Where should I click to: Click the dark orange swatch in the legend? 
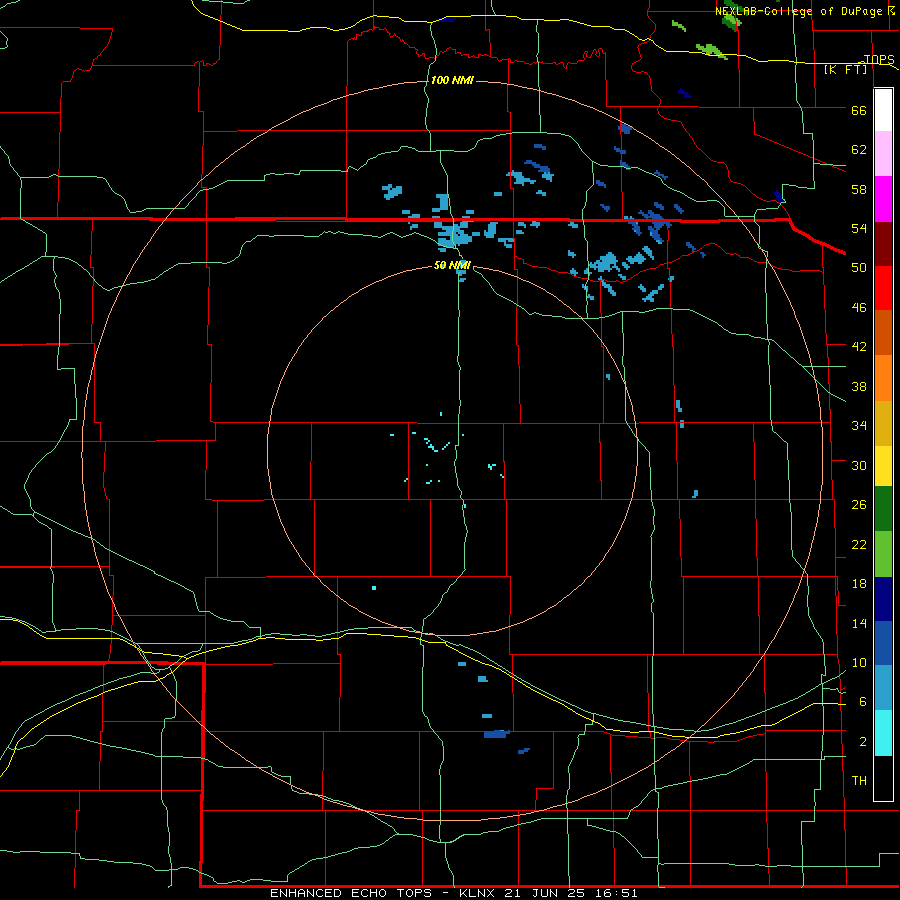(883, 333)
